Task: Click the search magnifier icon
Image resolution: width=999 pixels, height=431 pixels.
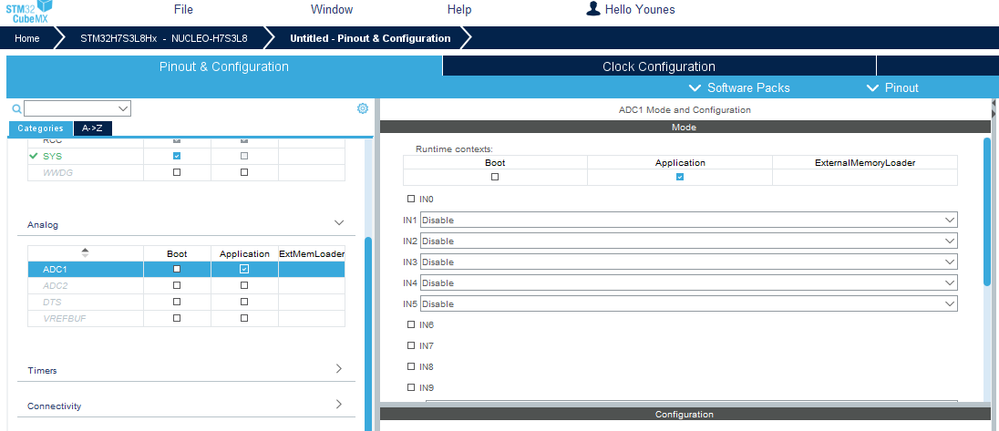Action: [x=17, y=109]
